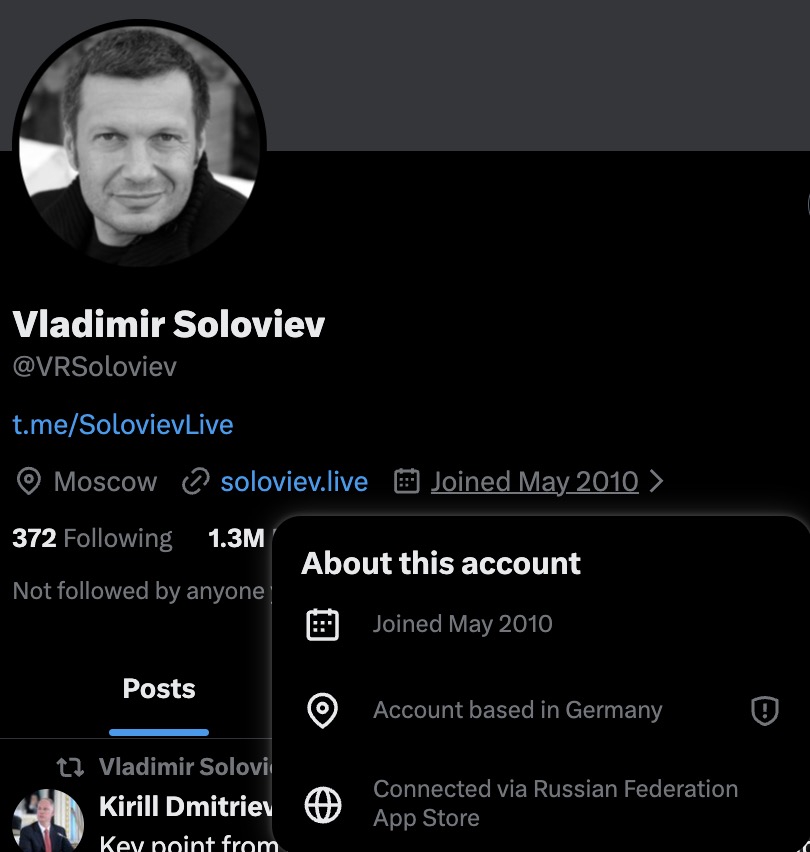
Task: Click the globe icon beside App Store info
Action: click(323, 804)
